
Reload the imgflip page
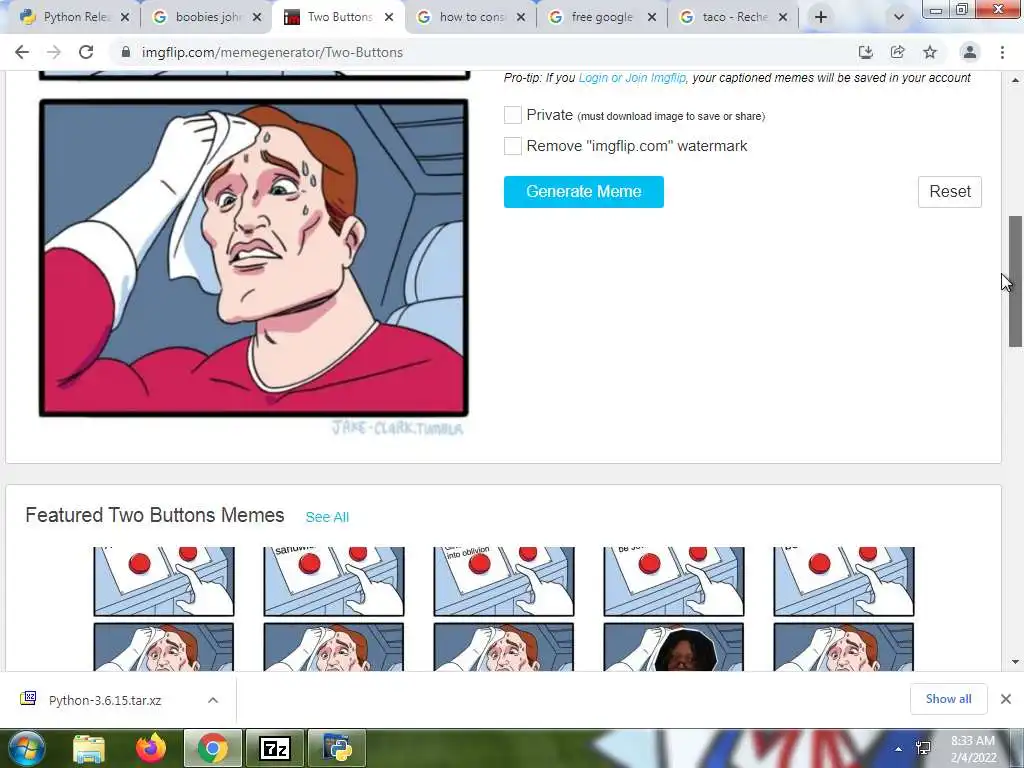coord(86,52)
